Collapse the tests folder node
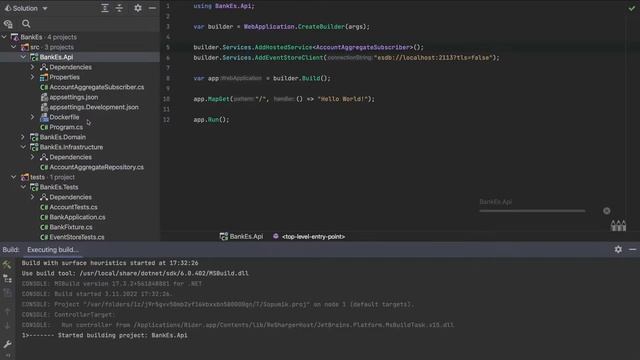Screen dimensions: 640x360 pyautogui.click(x=14, y=177)
